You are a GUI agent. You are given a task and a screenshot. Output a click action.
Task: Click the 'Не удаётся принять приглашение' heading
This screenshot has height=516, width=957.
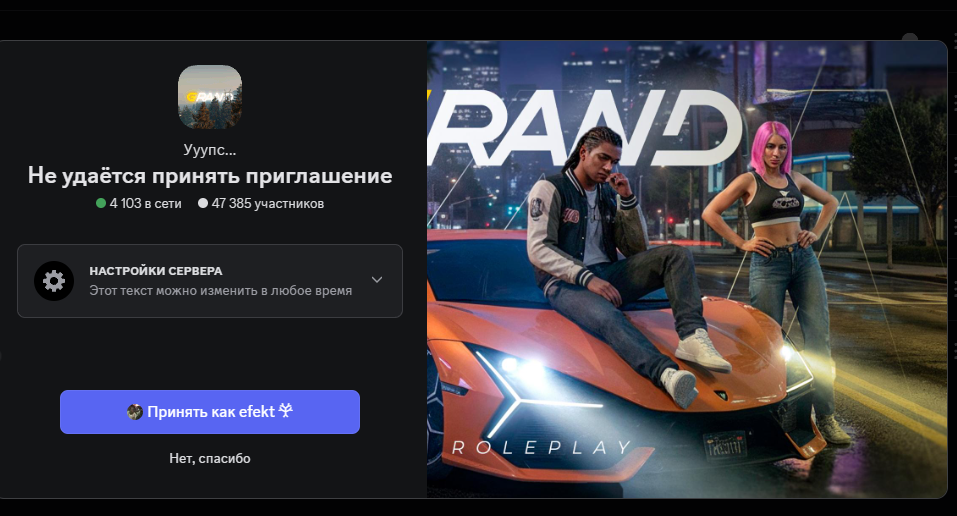tap(210, 176)
